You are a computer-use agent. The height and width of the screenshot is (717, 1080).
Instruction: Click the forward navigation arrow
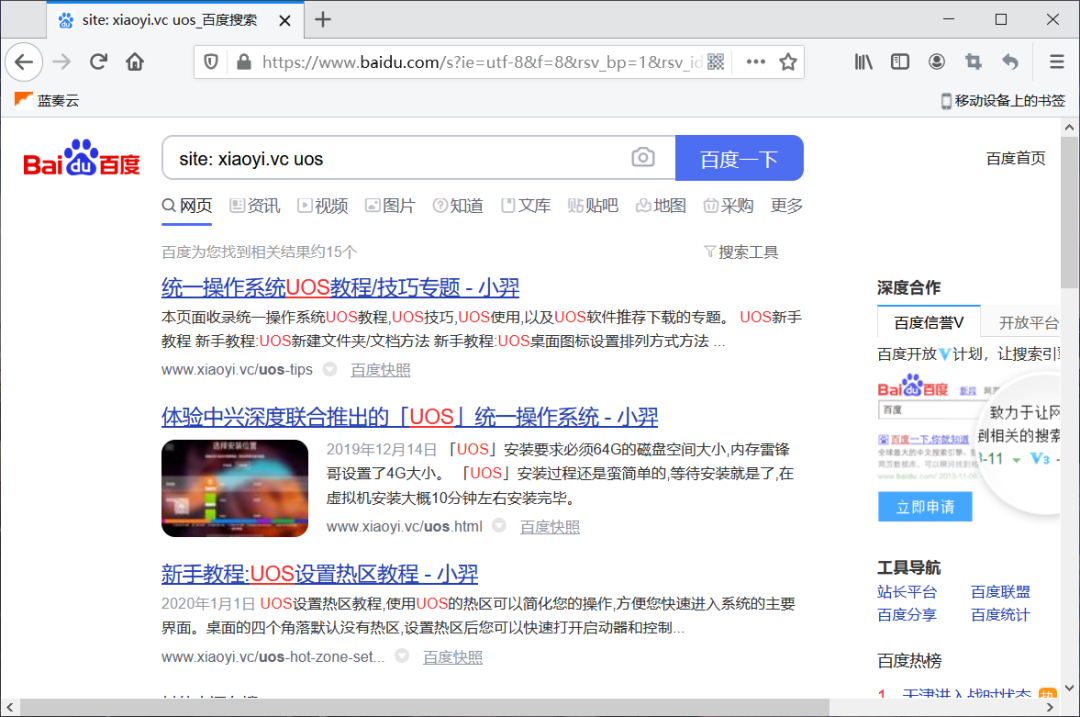point(61,61)
